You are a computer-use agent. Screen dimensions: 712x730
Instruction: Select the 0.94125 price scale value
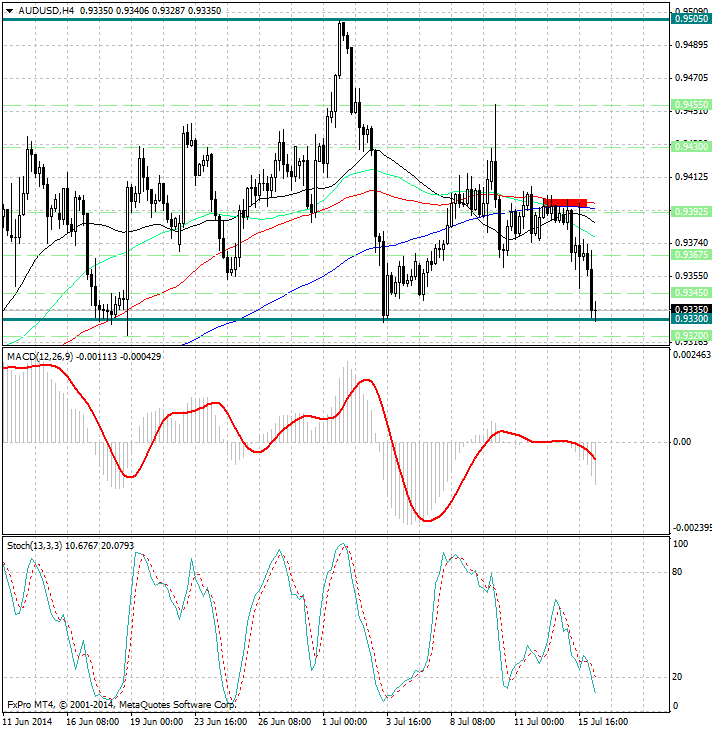pos(692,177)
